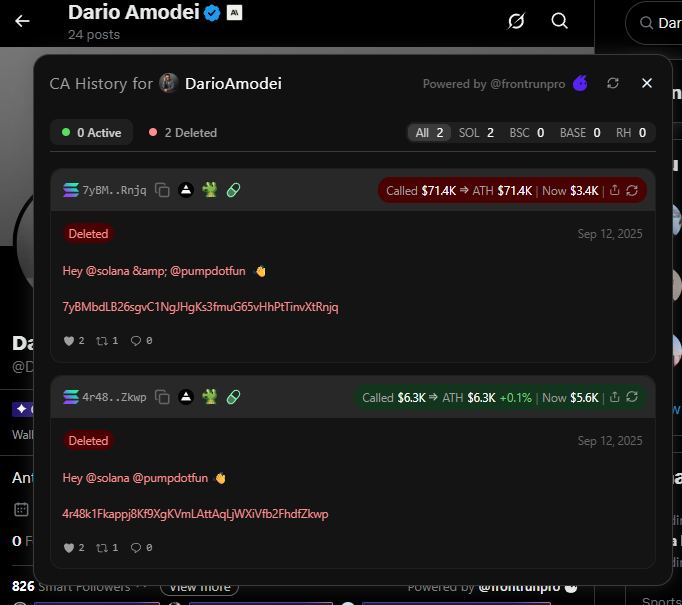Select the SOL 2 chain tab
Viewport: 682px width, 605px height.
click(476, 133)
